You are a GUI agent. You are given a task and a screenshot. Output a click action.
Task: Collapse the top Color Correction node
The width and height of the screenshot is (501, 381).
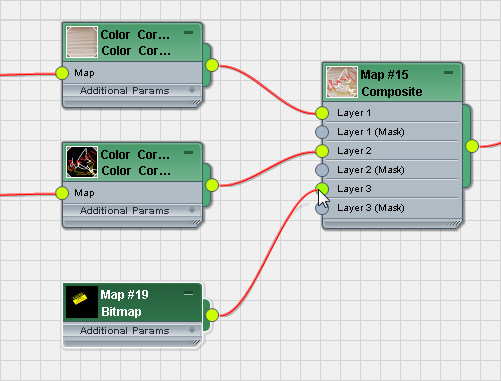coord(188,32)
